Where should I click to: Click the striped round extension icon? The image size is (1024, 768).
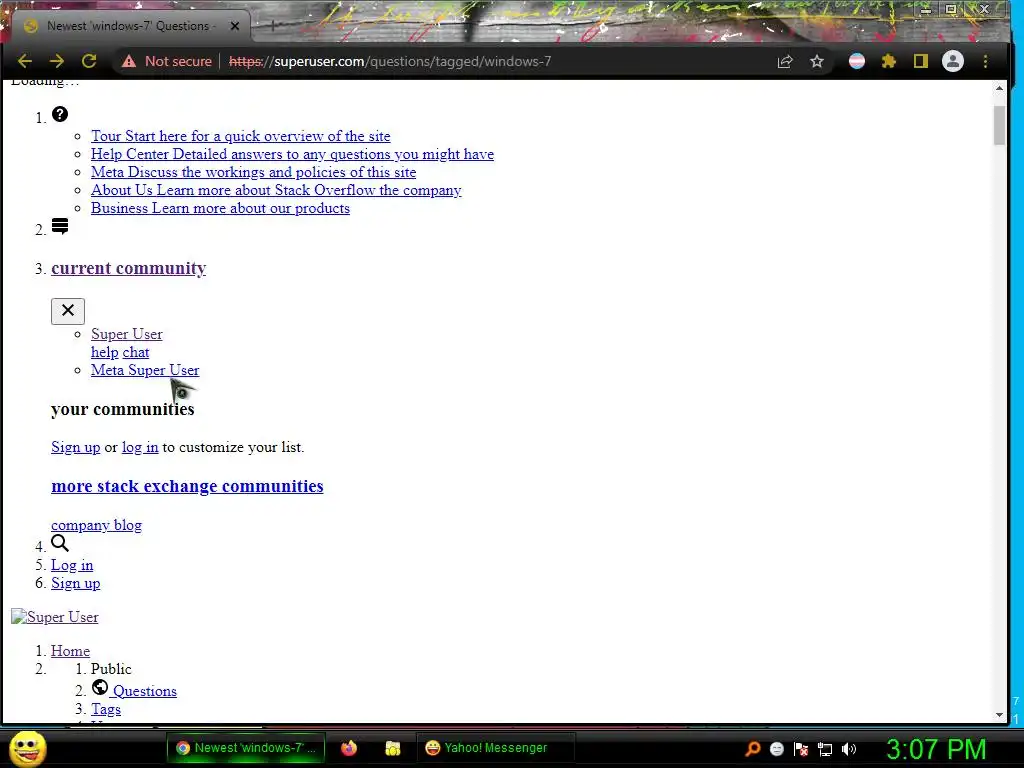[857, 61]
